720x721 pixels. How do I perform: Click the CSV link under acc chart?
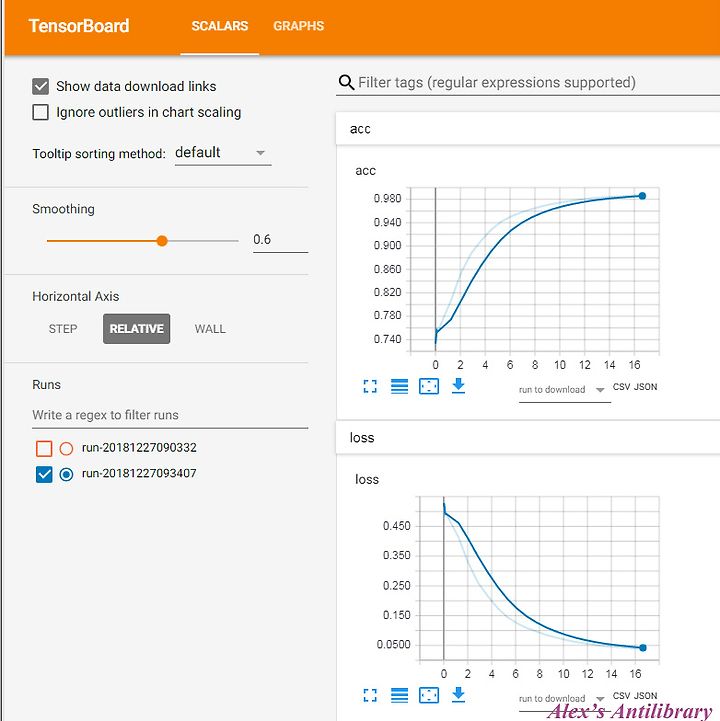(621, 387)
